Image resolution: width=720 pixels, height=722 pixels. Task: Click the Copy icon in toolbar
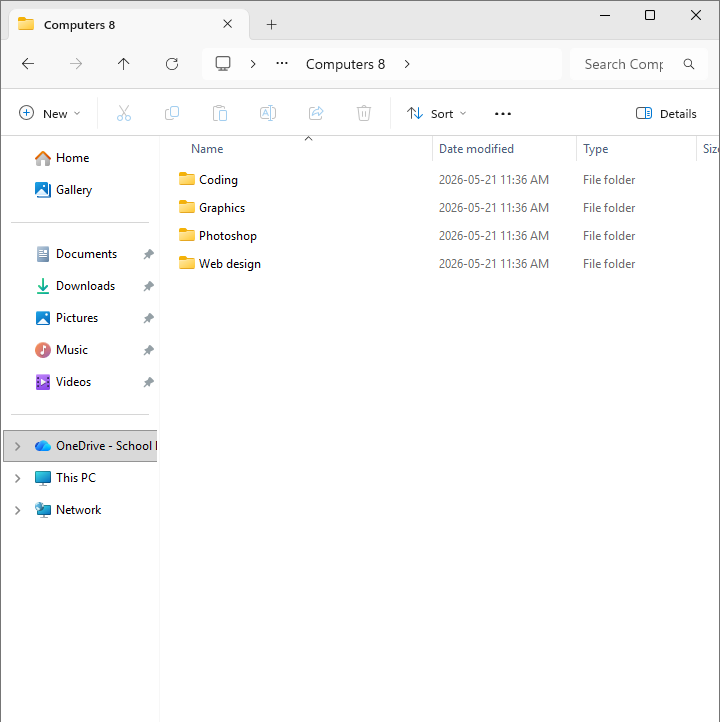(172, 113)
